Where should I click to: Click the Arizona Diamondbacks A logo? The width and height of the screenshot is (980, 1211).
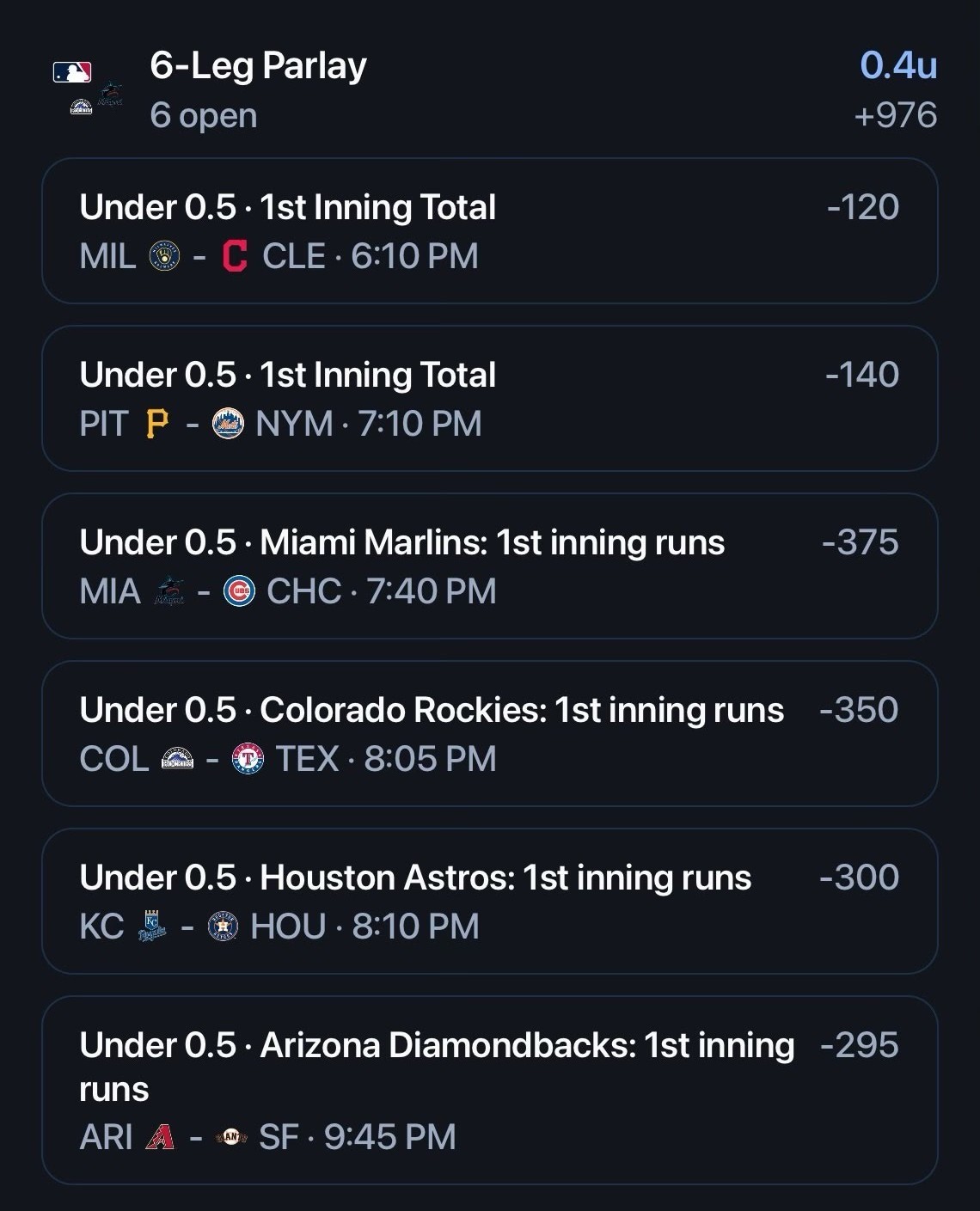pos(160,1137)
